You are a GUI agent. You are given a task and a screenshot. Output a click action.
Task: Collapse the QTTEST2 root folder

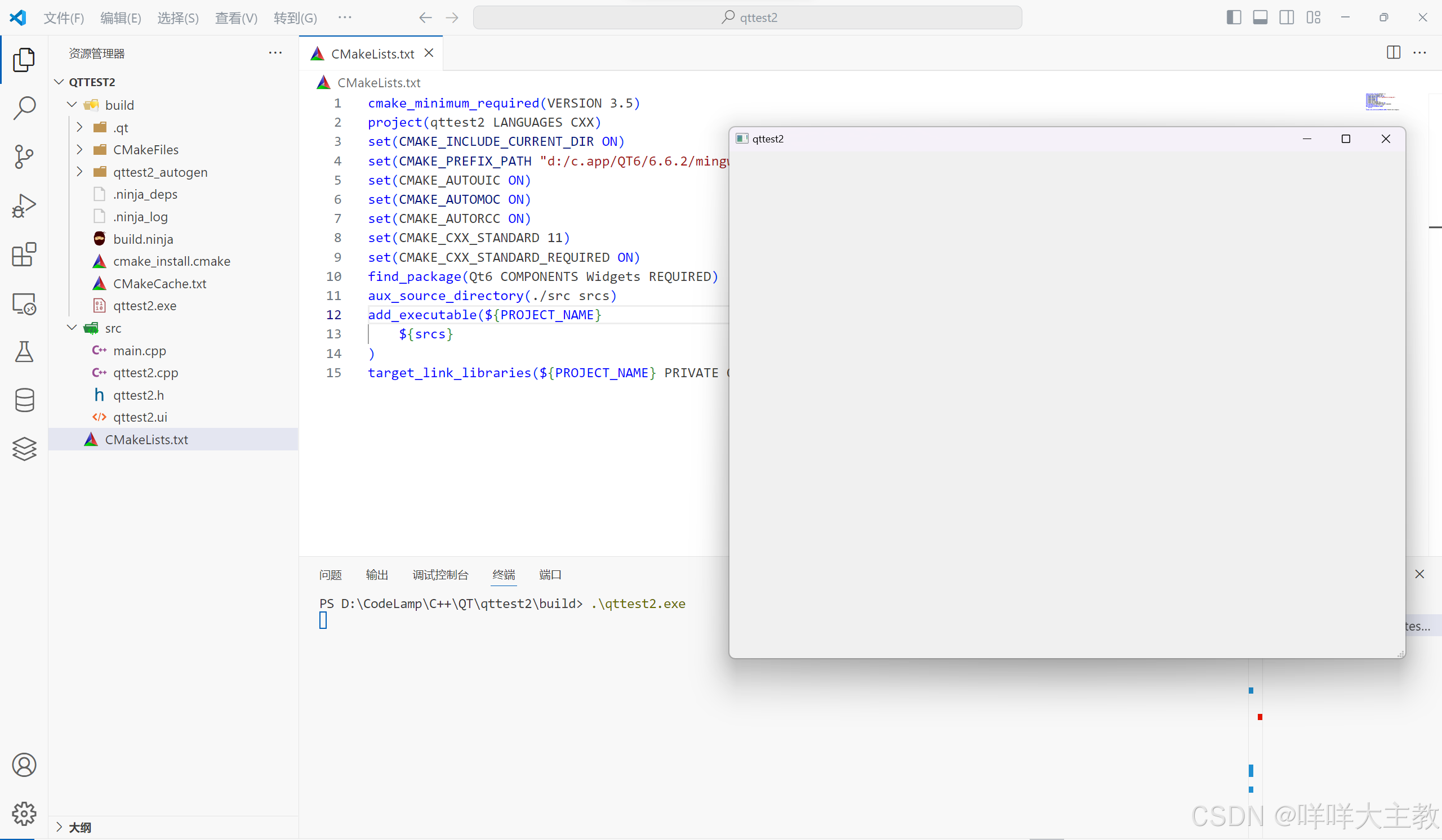point(59,82)
